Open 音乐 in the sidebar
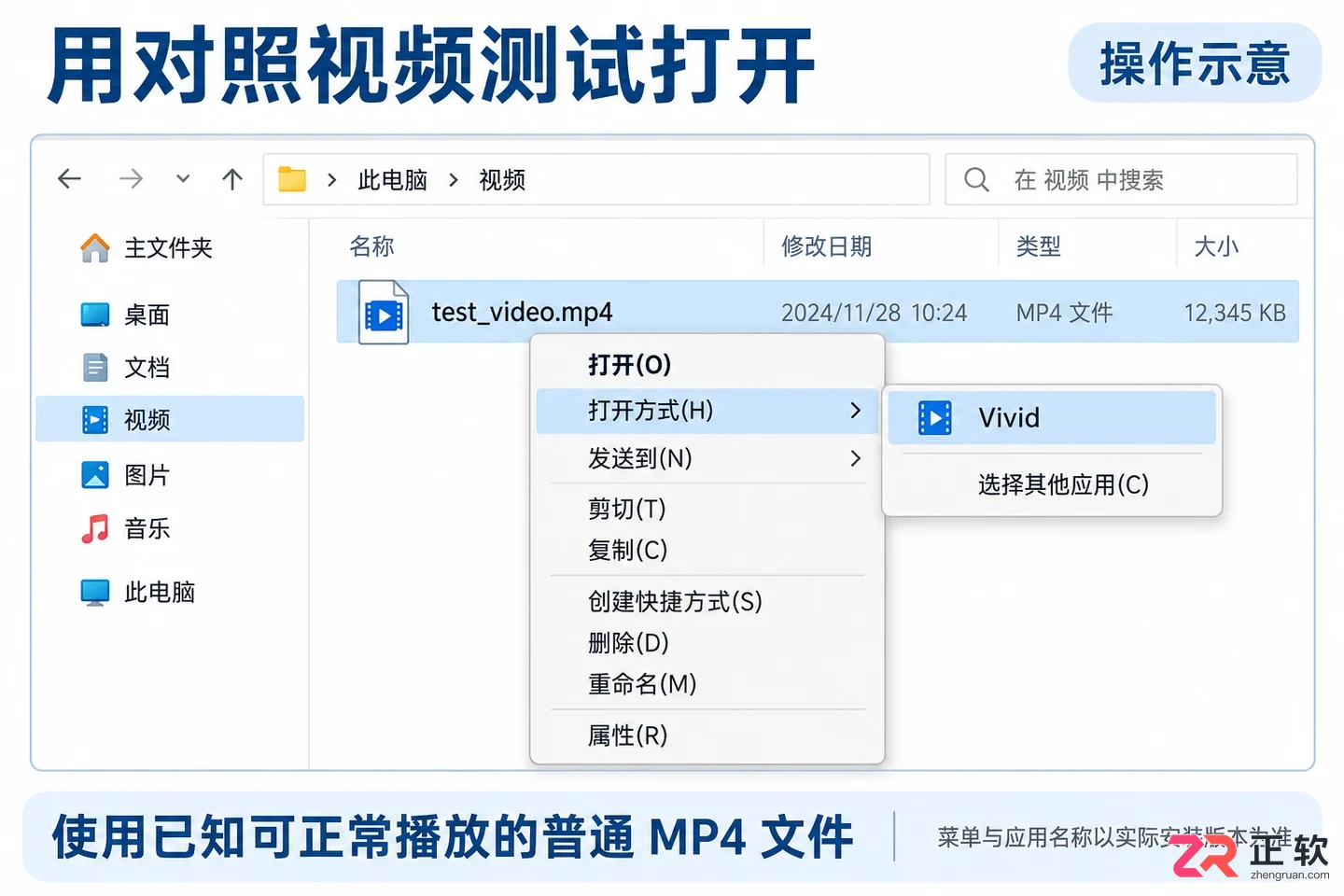Viewport: 1344px width, 896px height. [147, 528]
